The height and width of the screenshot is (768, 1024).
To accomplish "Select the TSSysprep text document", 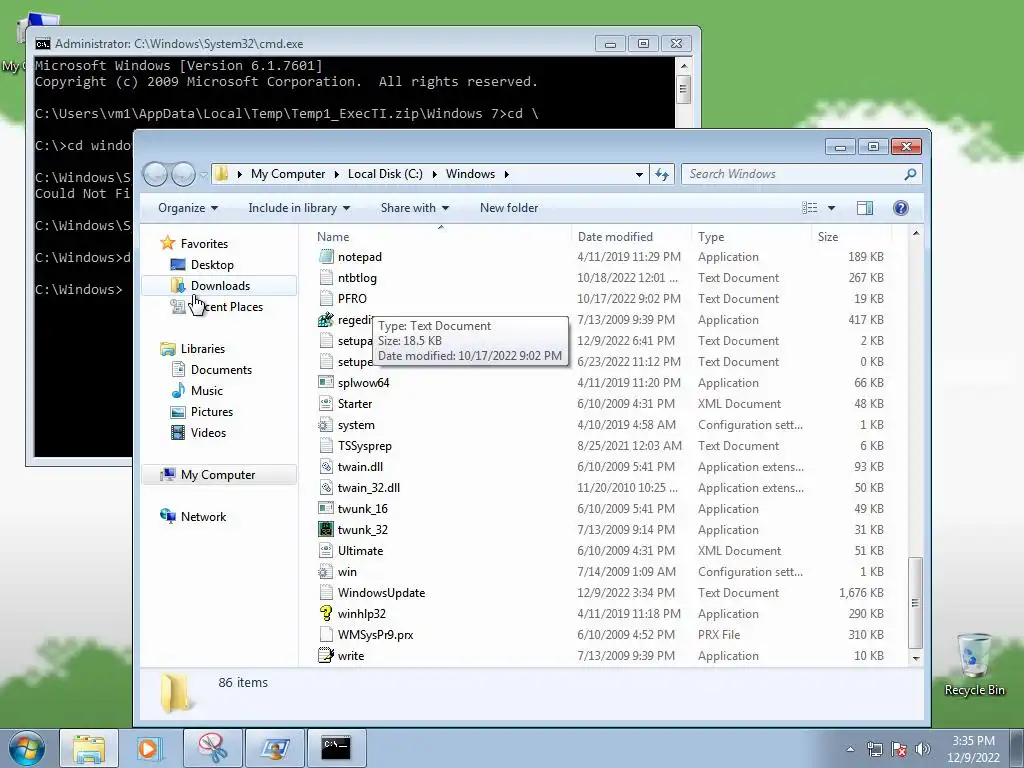I will coord(364,445).
